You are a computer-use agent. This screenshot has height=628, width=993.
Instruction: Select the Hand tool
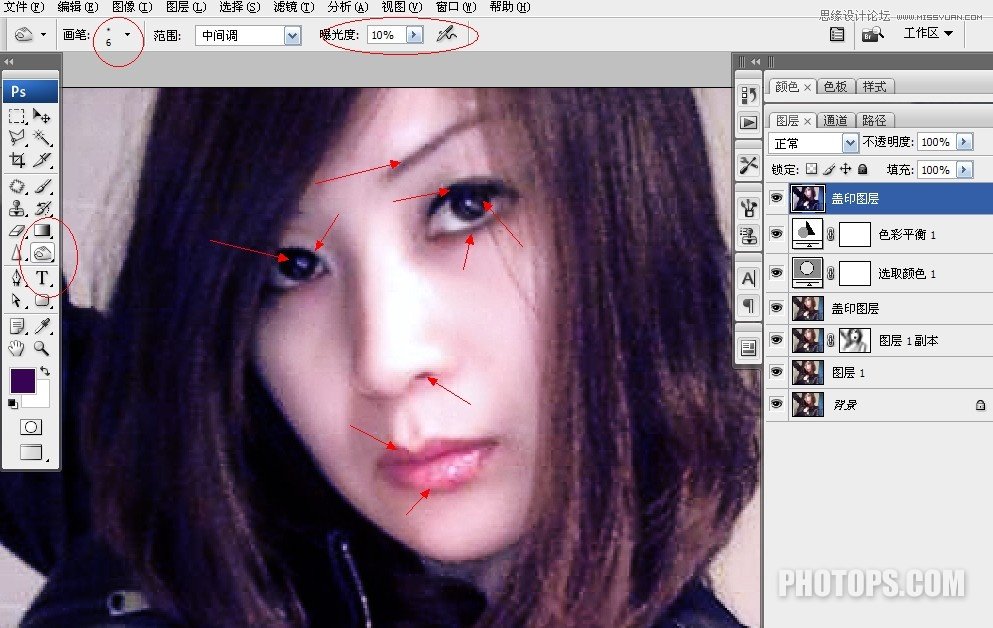click(17, 348)
